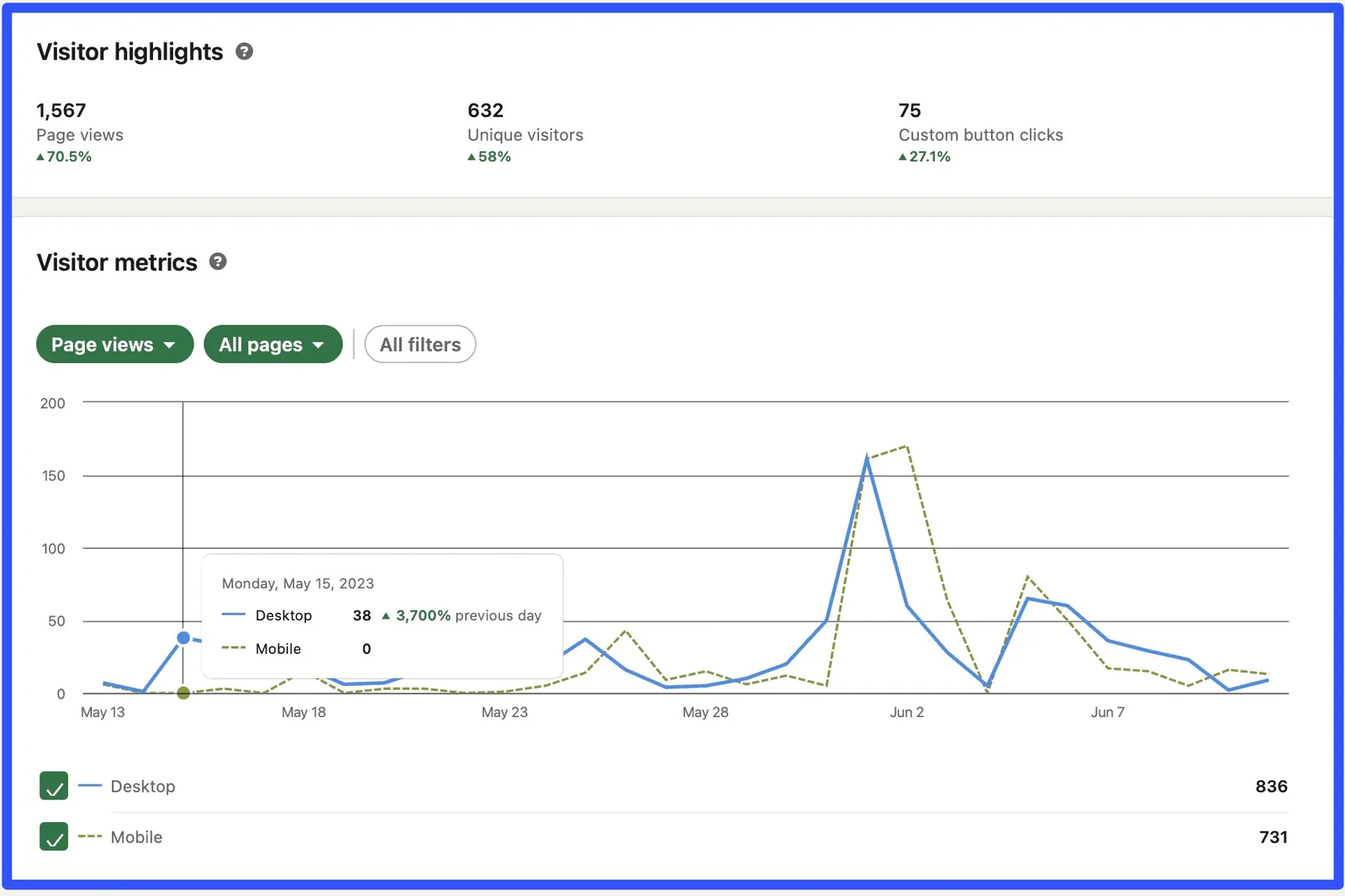Click the Custom button clicks value 75
The image size is (1345, 896).
(x=908, y=110)
